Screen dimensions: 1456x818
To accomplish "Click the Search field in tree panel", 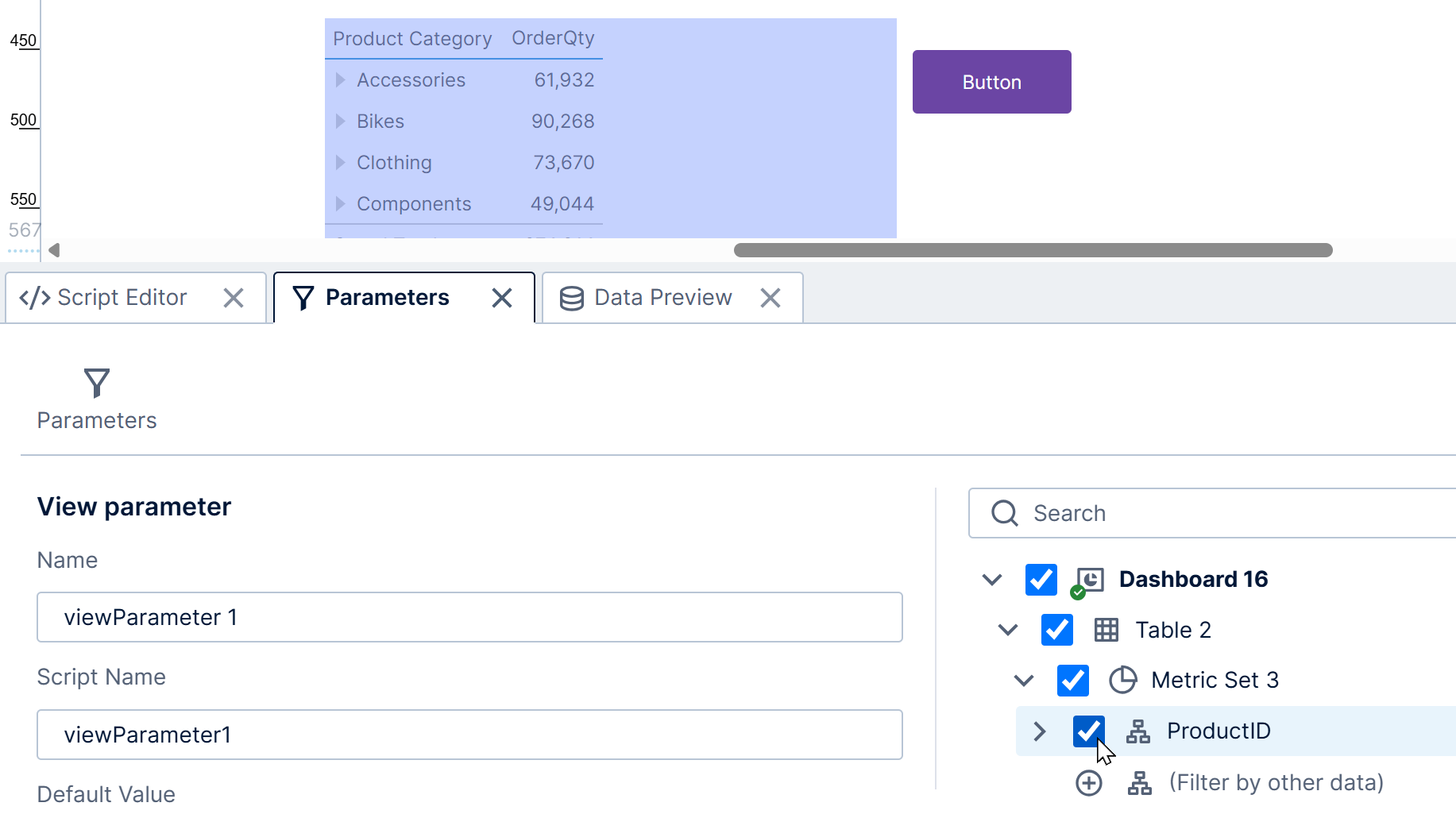I will (1213, 513).
